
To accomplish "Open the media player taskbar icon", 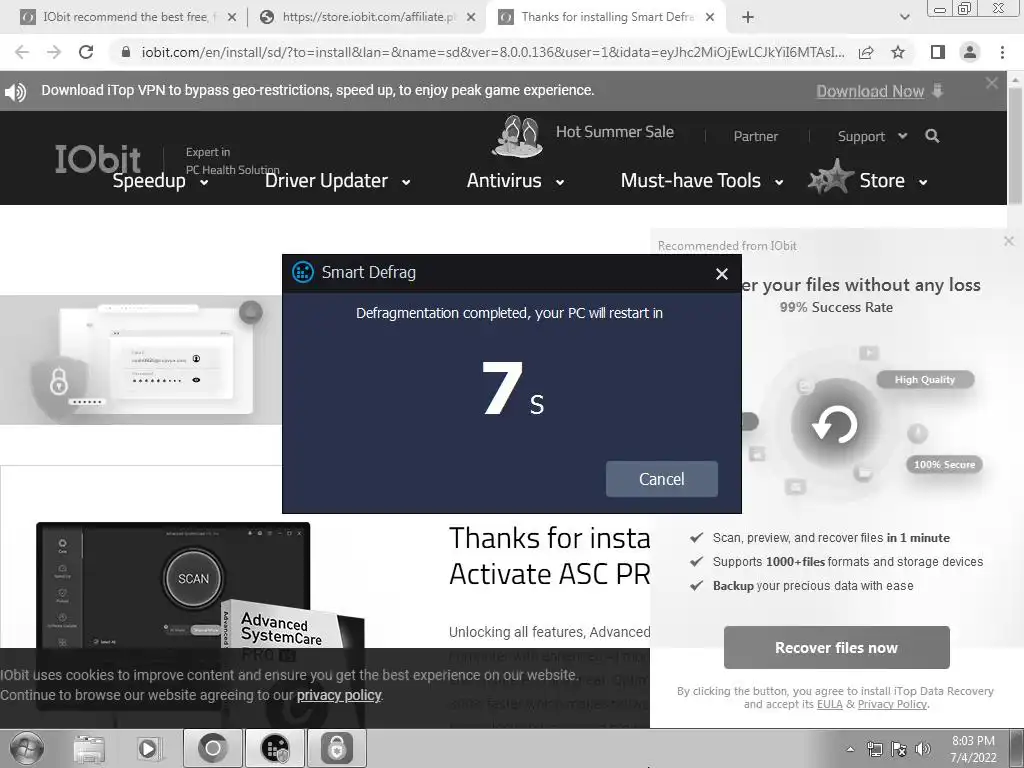I will tap(150, 748).
